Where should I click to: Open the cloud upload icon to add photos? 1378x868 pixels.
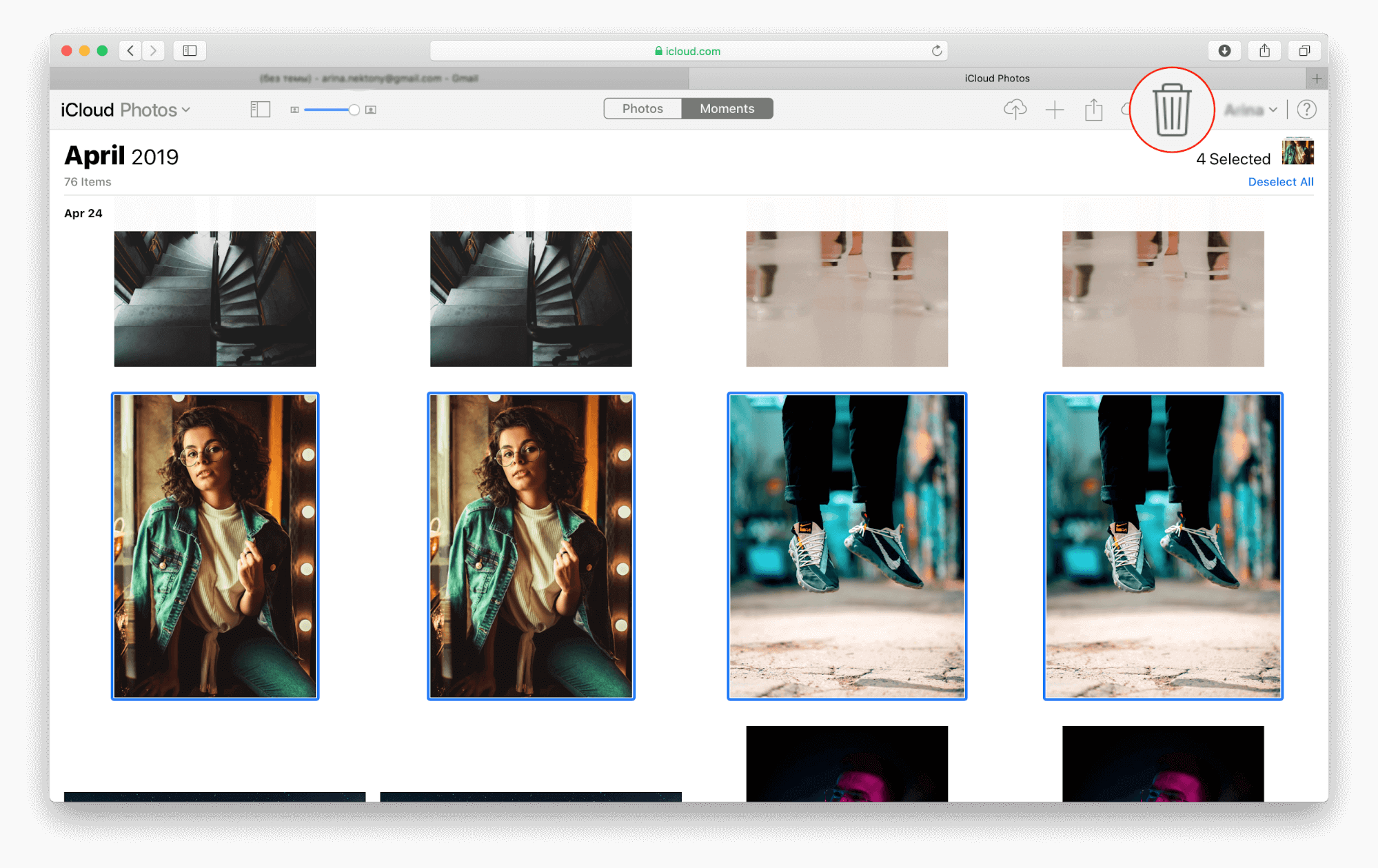[x=1015, y=109]
